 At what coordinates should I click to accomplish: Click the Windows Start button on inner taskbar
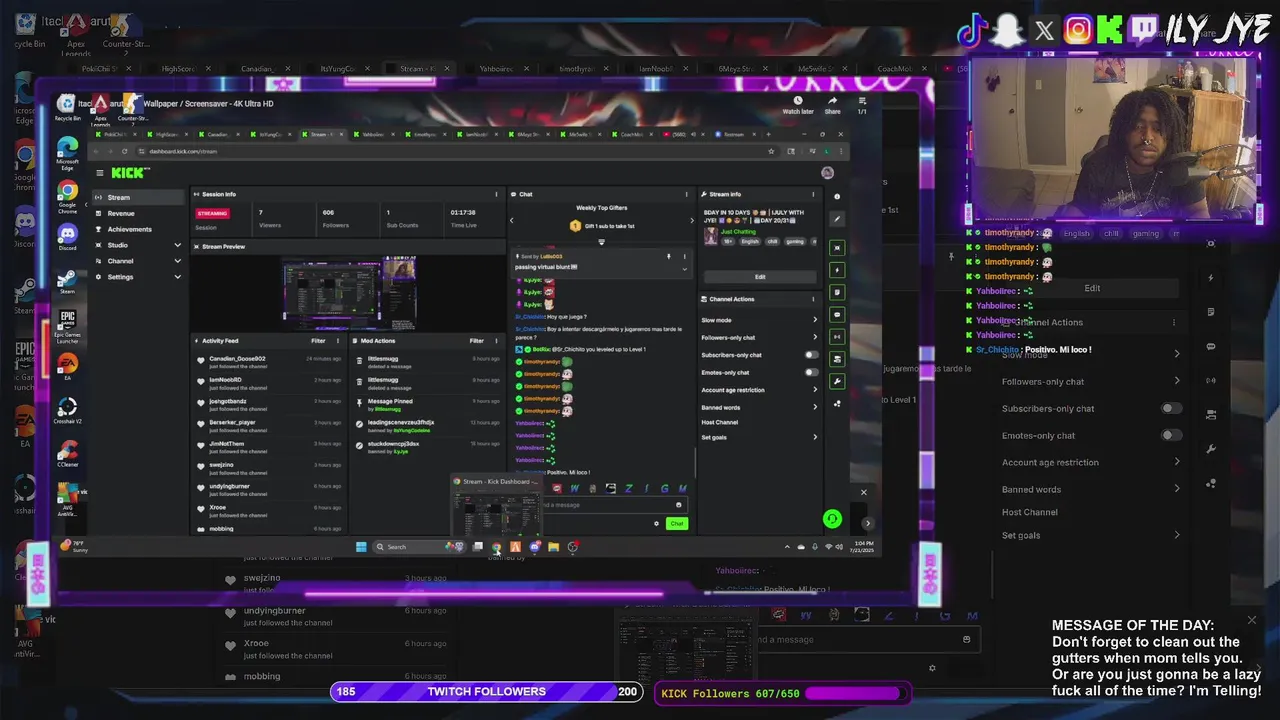click(x=361, y=547)
